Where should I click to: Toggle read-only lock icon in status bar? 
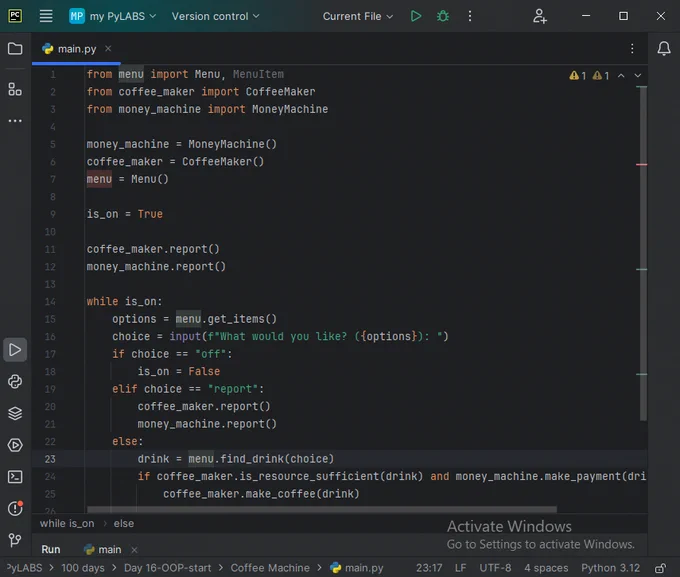tap(660, 568)
